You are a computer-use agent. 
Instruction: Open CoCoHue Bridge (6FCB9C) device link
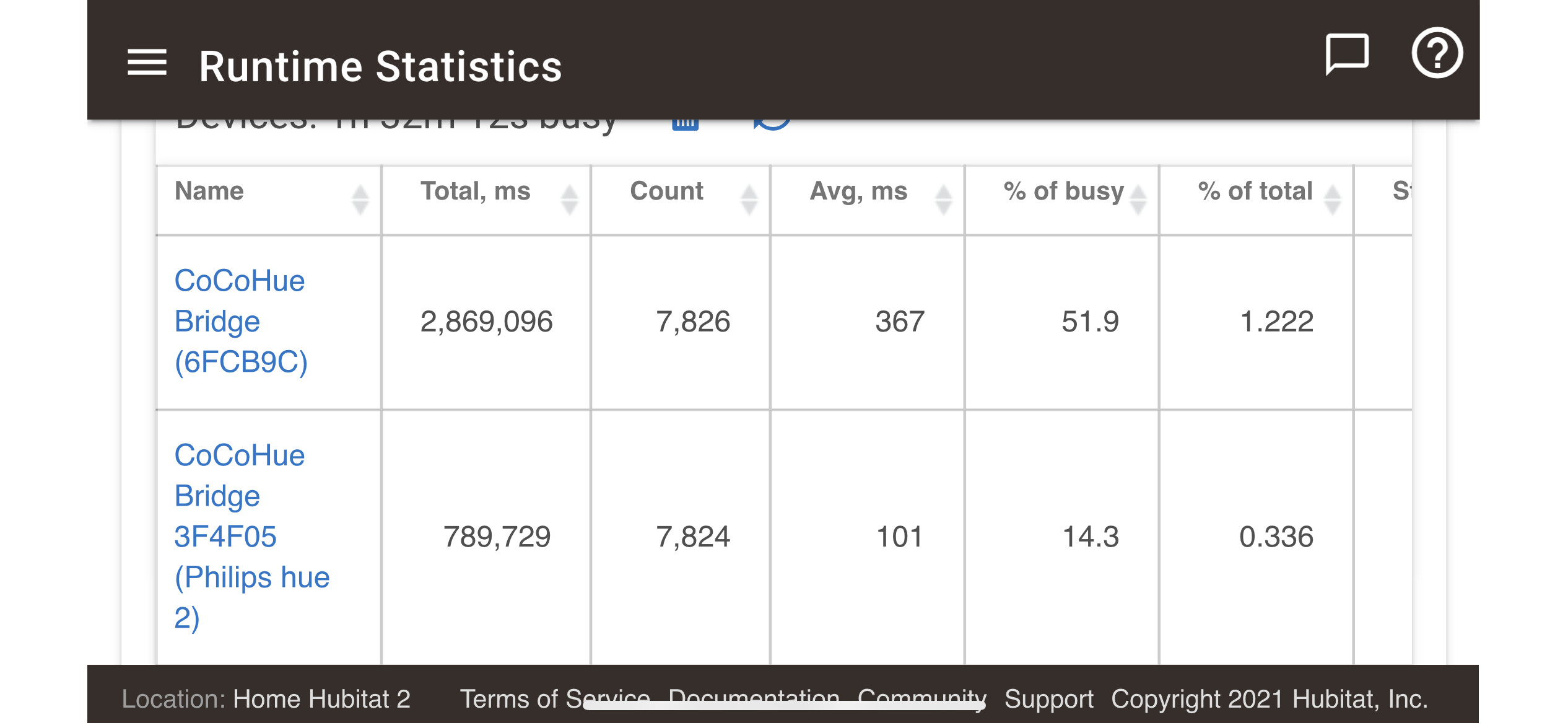point(241,322)
